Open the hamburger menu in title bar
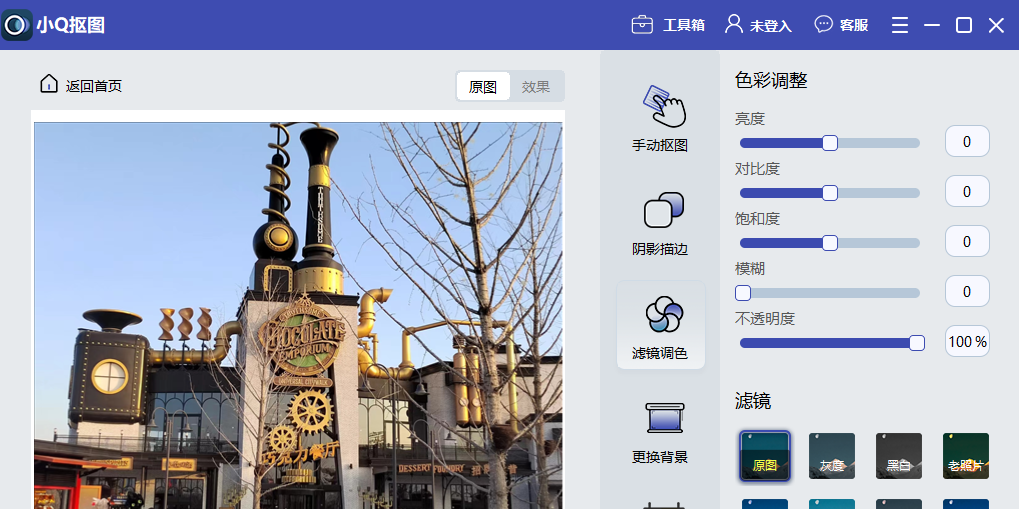The height and width of the screenshot is (509, 1019). 900,25
